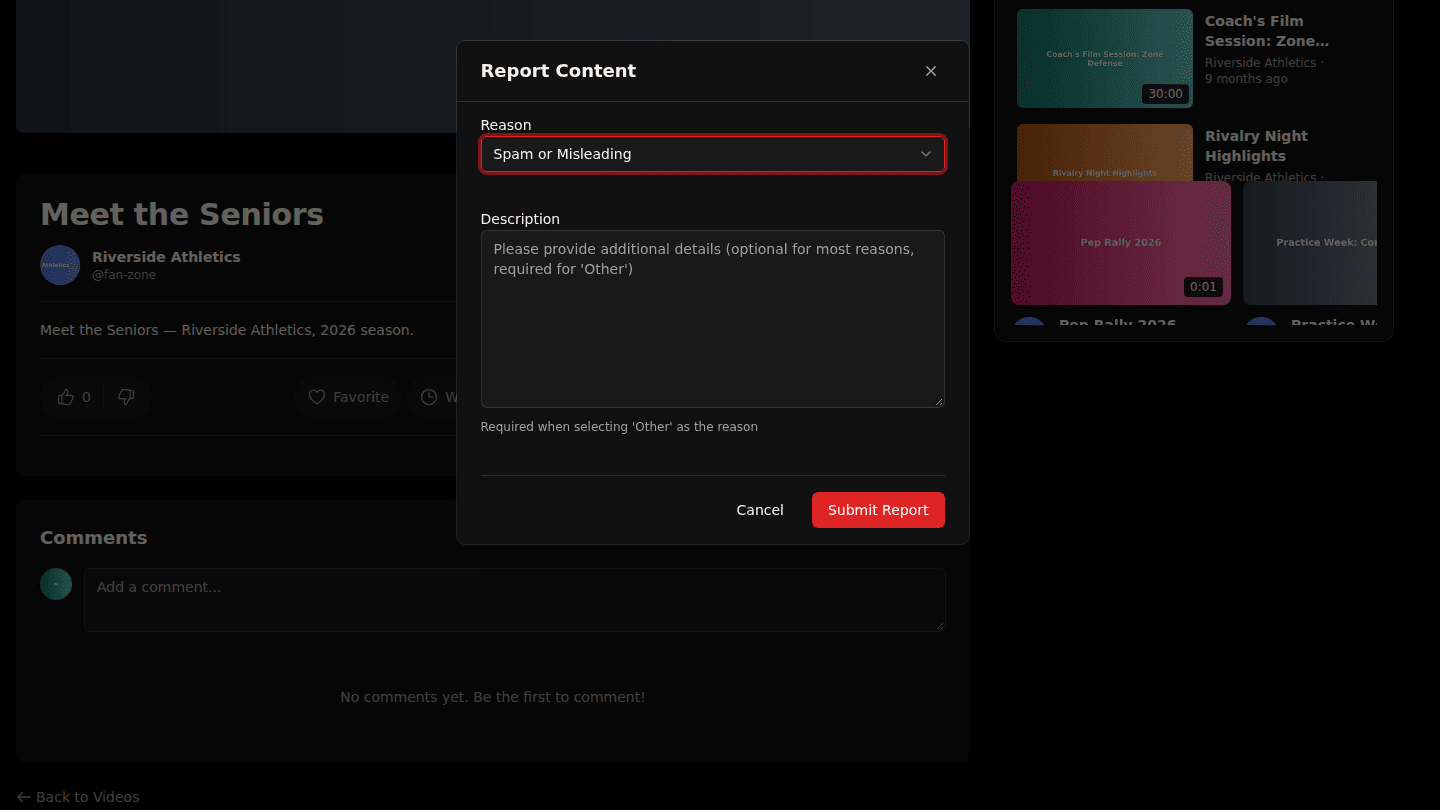Click the 30:00 duration badge
This screenshot has height=810, width=1440.
point(1165,94)
